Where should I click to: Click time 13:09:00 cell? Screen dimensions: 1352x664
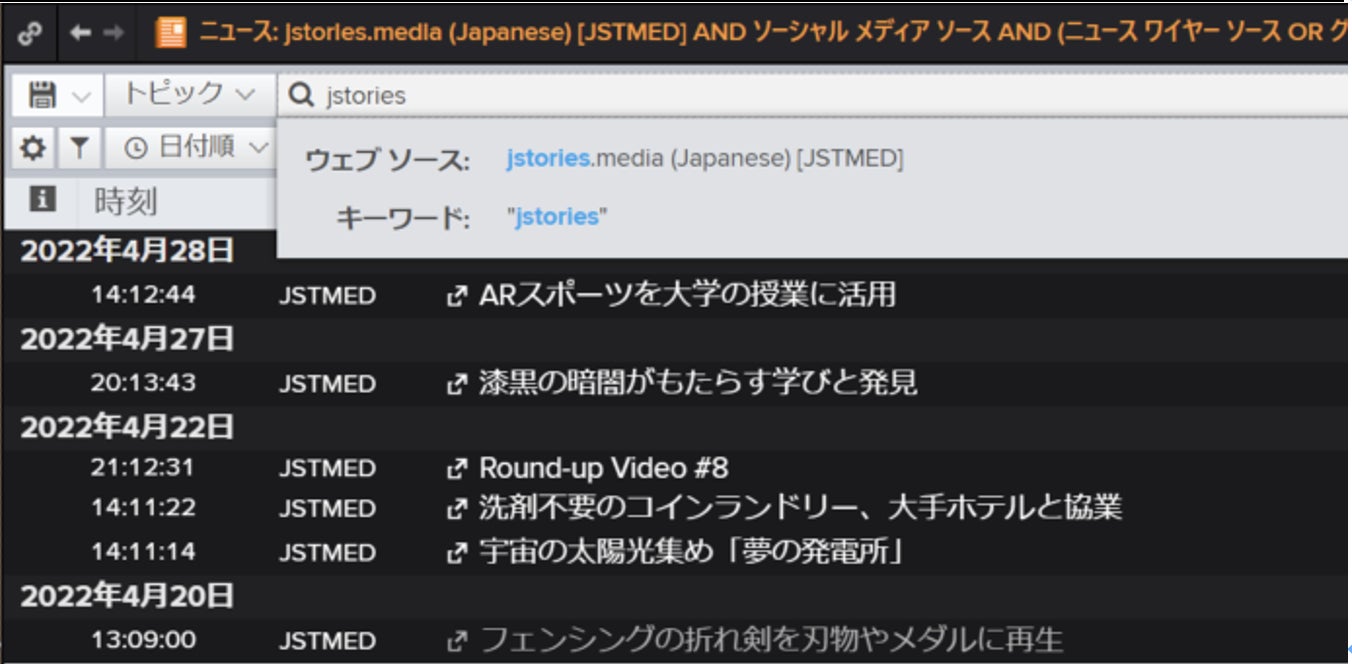click(x=143, y=639)
